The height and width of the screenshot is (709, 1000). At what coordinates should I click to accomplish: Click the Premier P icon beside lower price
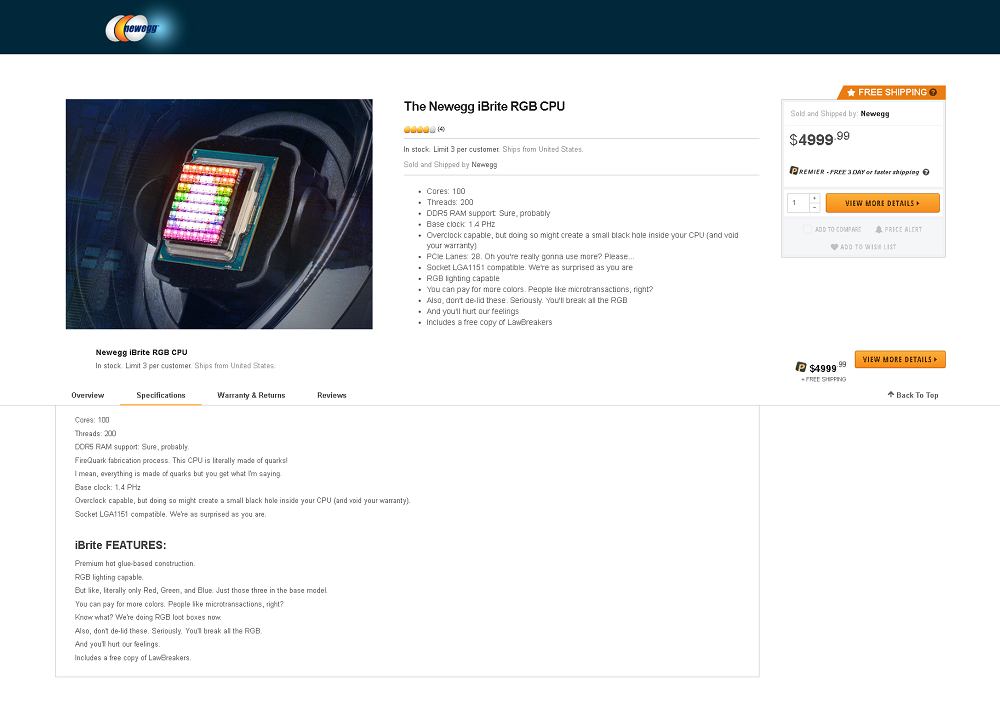(x=801, y=367)
